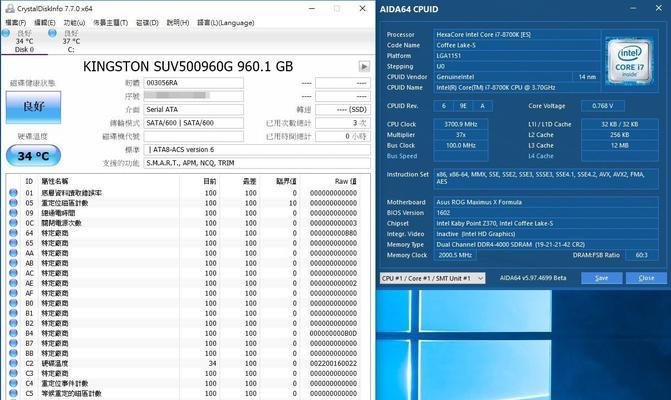
Task: Select Disk 0 tab showing 34 °C
Action: tap(24, 41)
